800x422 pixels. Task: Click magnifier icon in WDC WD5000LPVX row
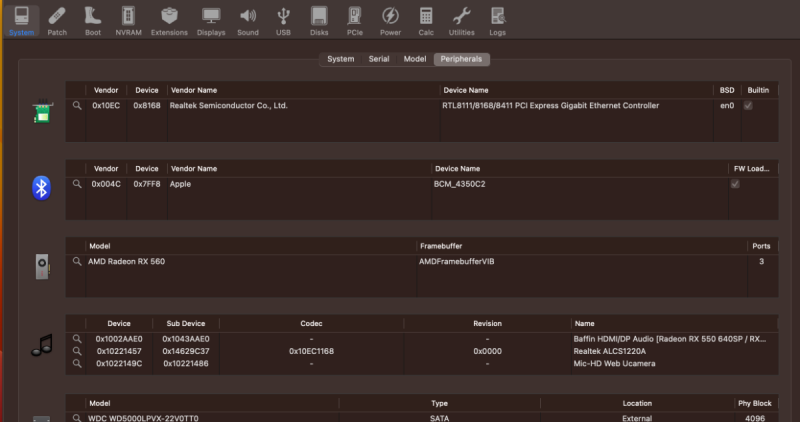click(77, 418)
